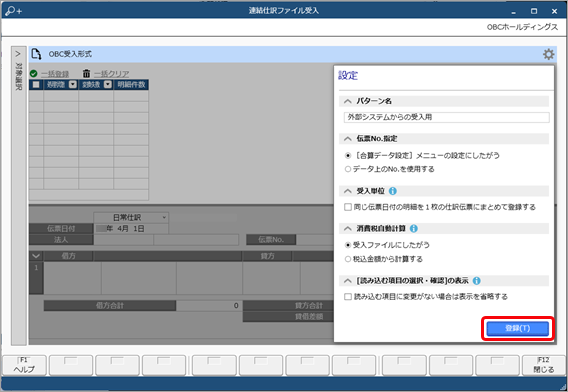Click the 一括クリア link
This screenshot has width=568, height=392.
(112, 74)
